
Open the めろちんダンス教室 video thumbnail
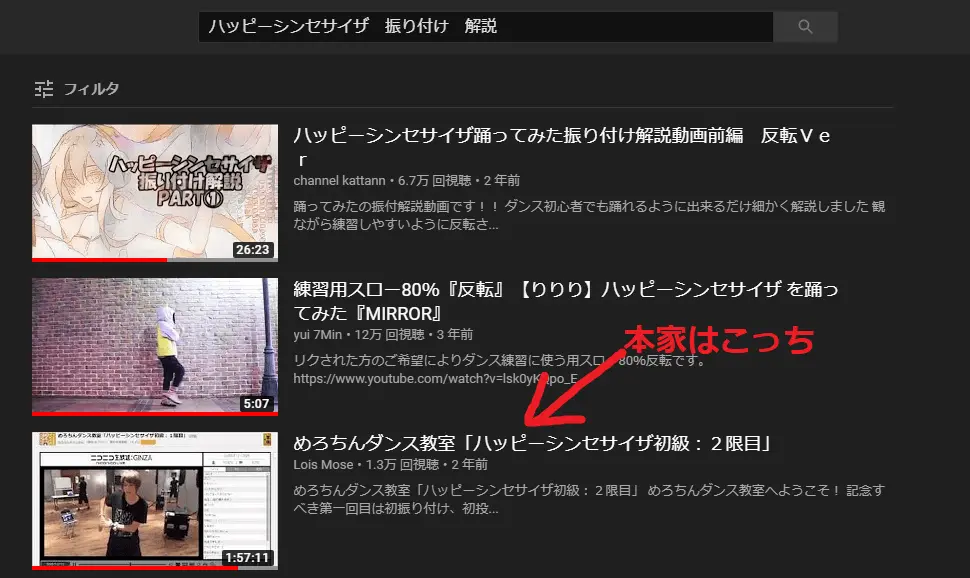[154, 500]
